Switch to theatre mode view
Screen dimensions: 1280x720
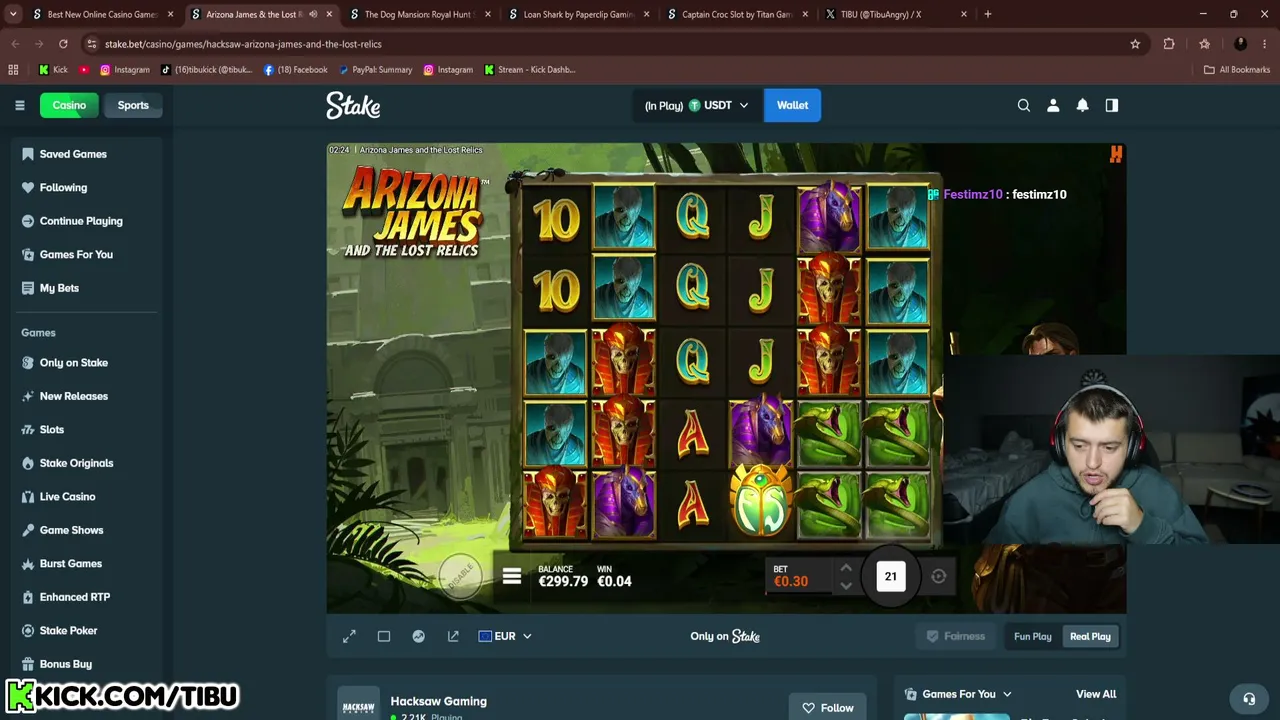pos(384,636)
